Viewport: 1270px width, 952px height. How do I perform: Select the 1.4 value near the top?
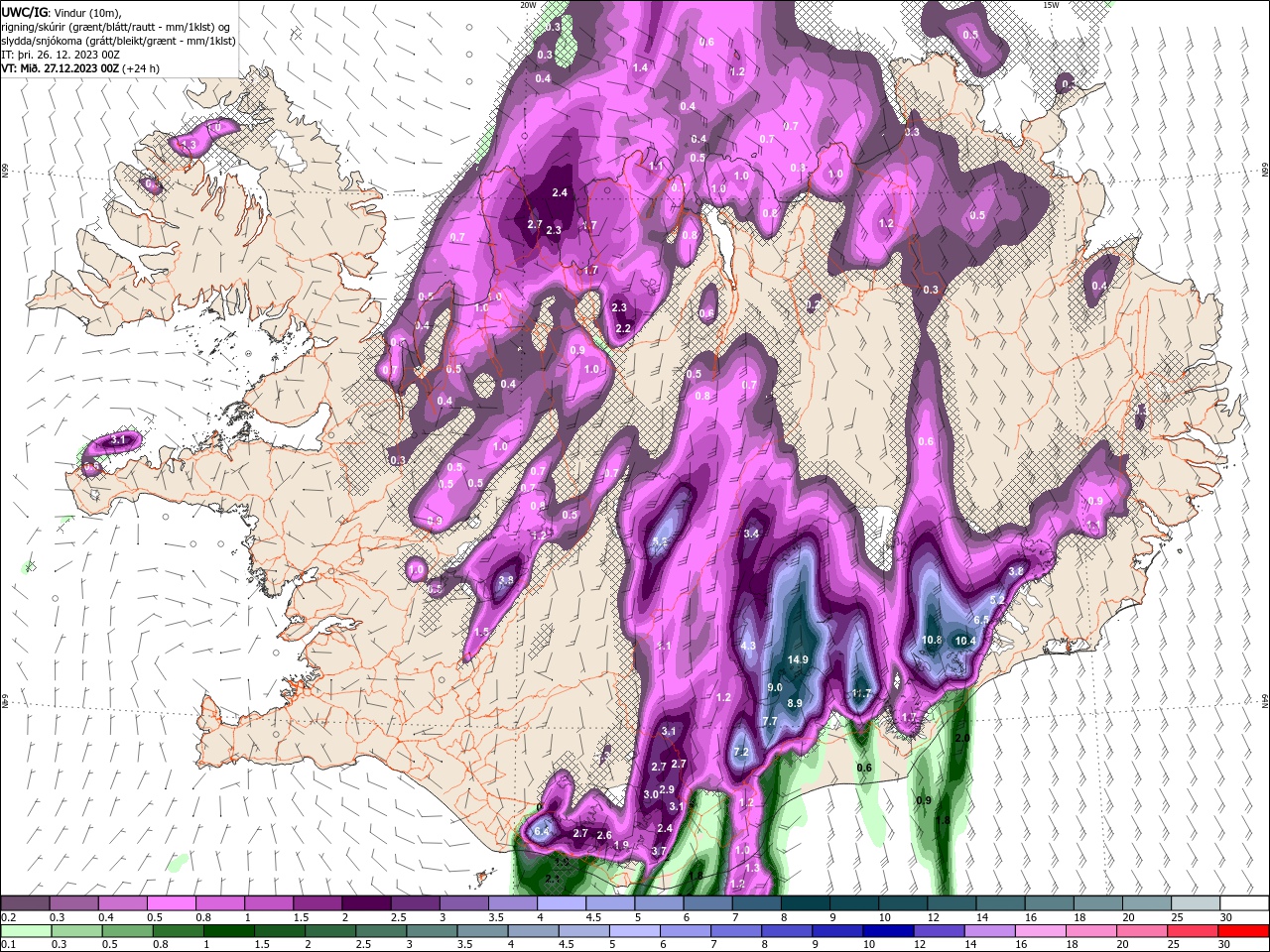[640, 67]
